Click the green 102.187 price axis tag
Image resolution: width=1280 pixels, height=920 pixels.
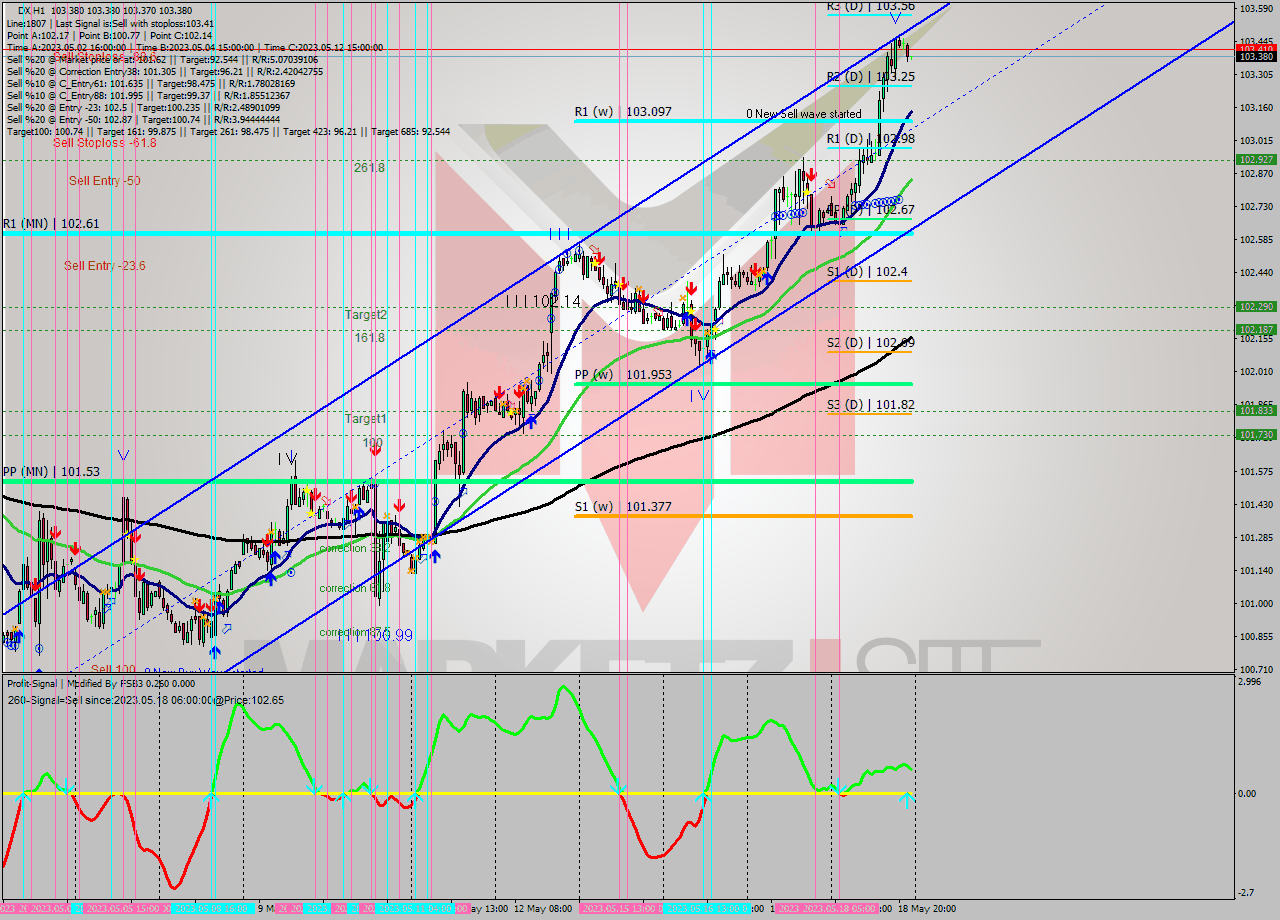click(x=1256, y=329)
